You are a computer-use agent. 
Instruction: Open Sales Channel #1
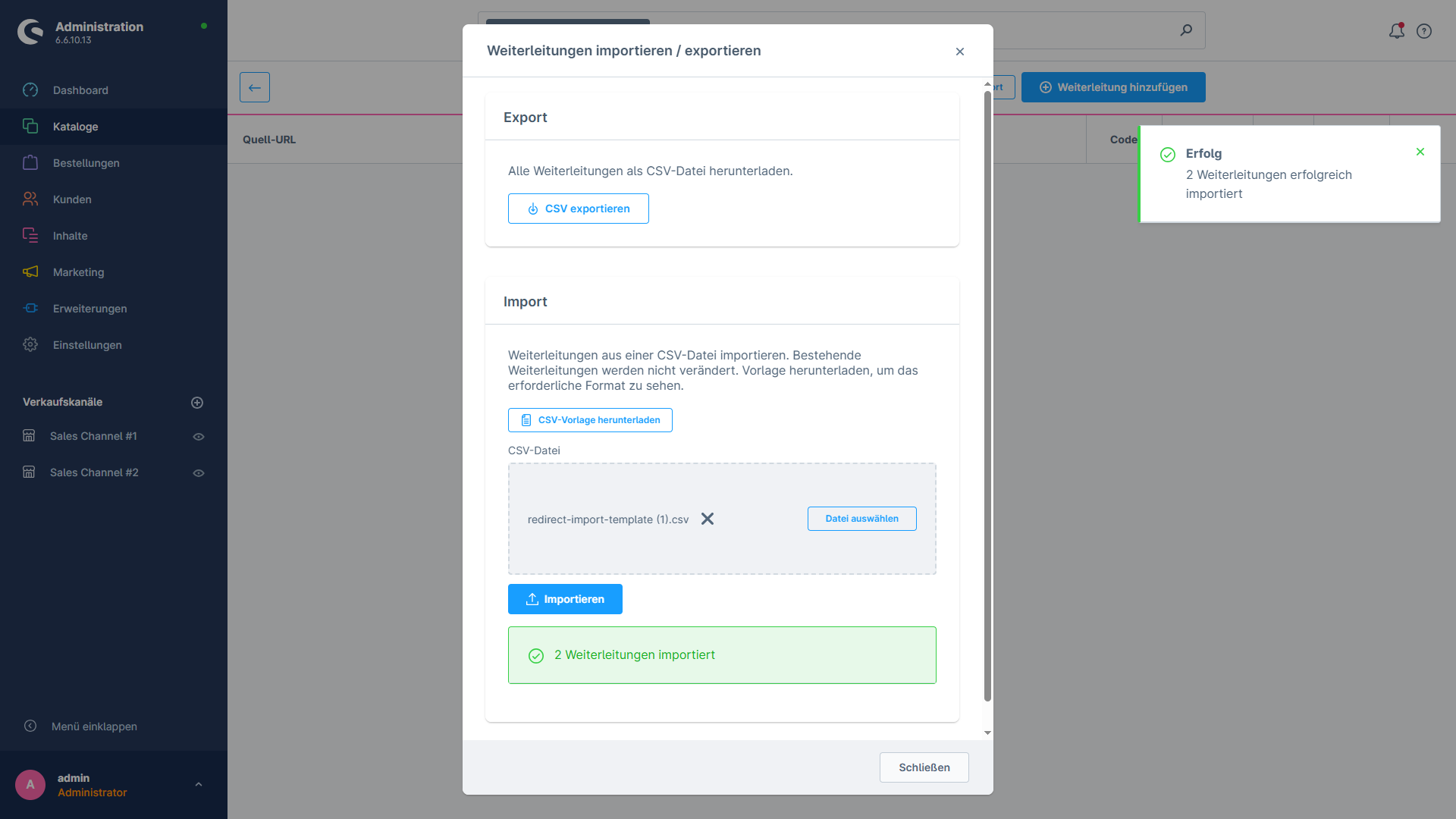coord(93,436)
